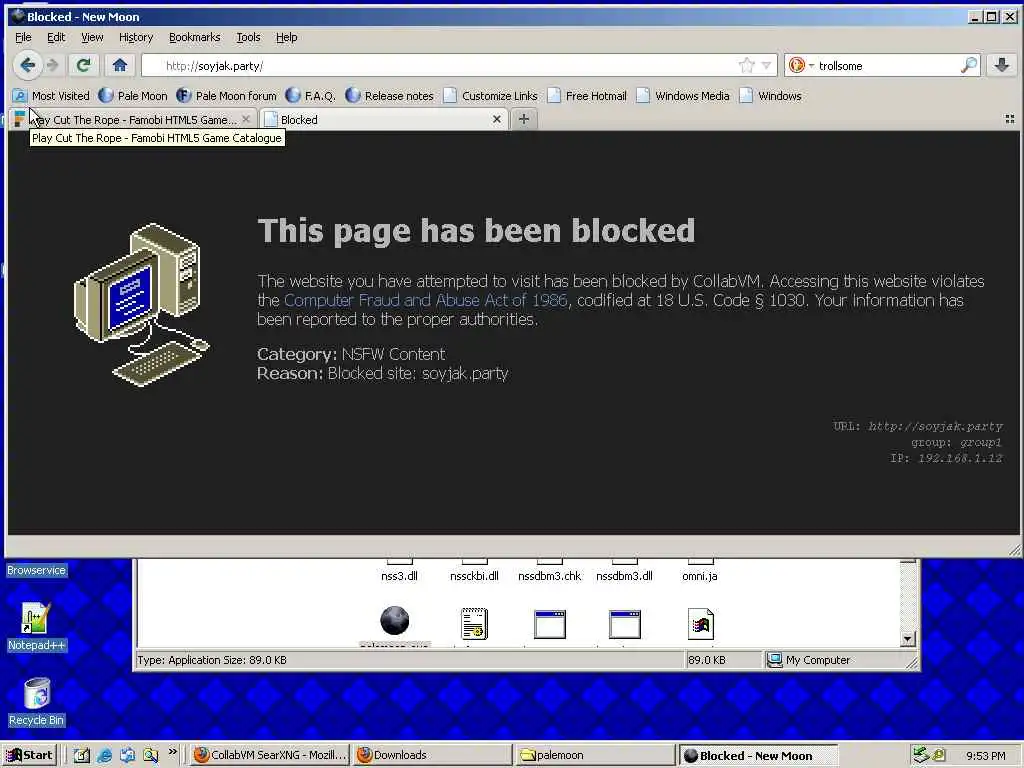Follow the Computer Fraud and Abuse Act link

coord(426,300)
